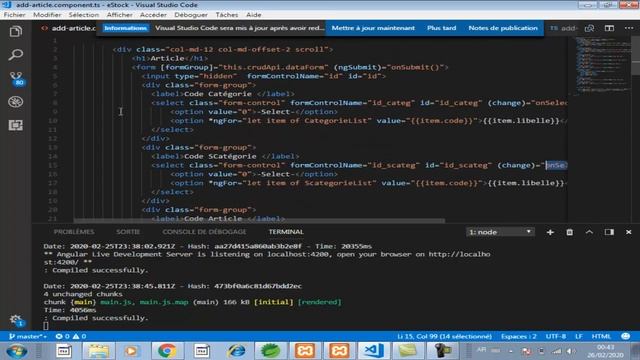Maximize terminal panel with up chevron
The height and width of the screenshot is (360, 640).
589,232
